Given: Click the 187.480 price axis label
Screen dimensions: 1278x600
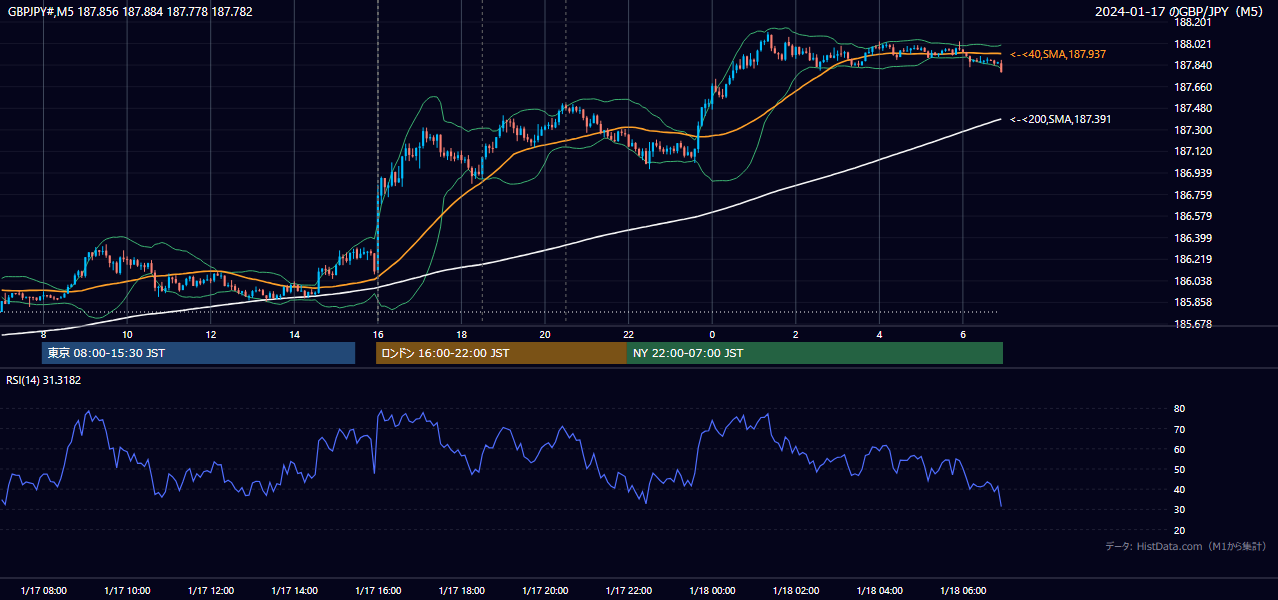Looking at the screenshot, I should pos(1193,108).
